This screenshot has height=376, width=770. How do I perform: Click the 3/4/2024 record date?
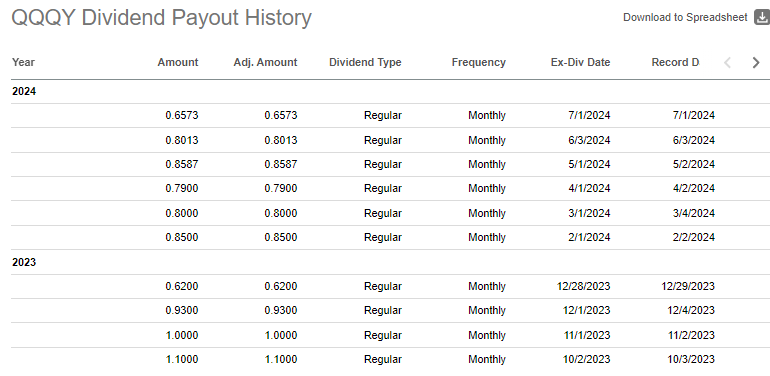pos(694,213)
